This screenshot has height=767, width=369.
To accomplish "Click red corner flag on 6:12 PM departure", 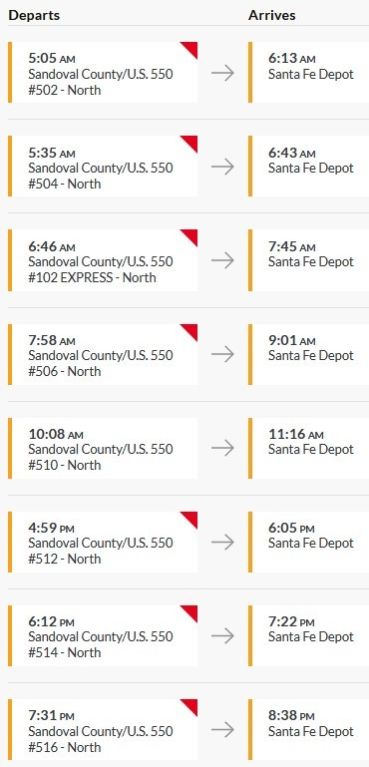I will click(x=191, y=611).
